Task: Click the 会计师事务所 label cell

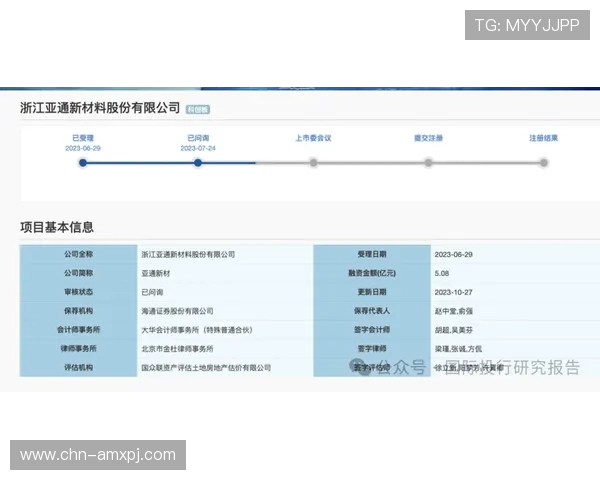Action: tap(78, 330)
